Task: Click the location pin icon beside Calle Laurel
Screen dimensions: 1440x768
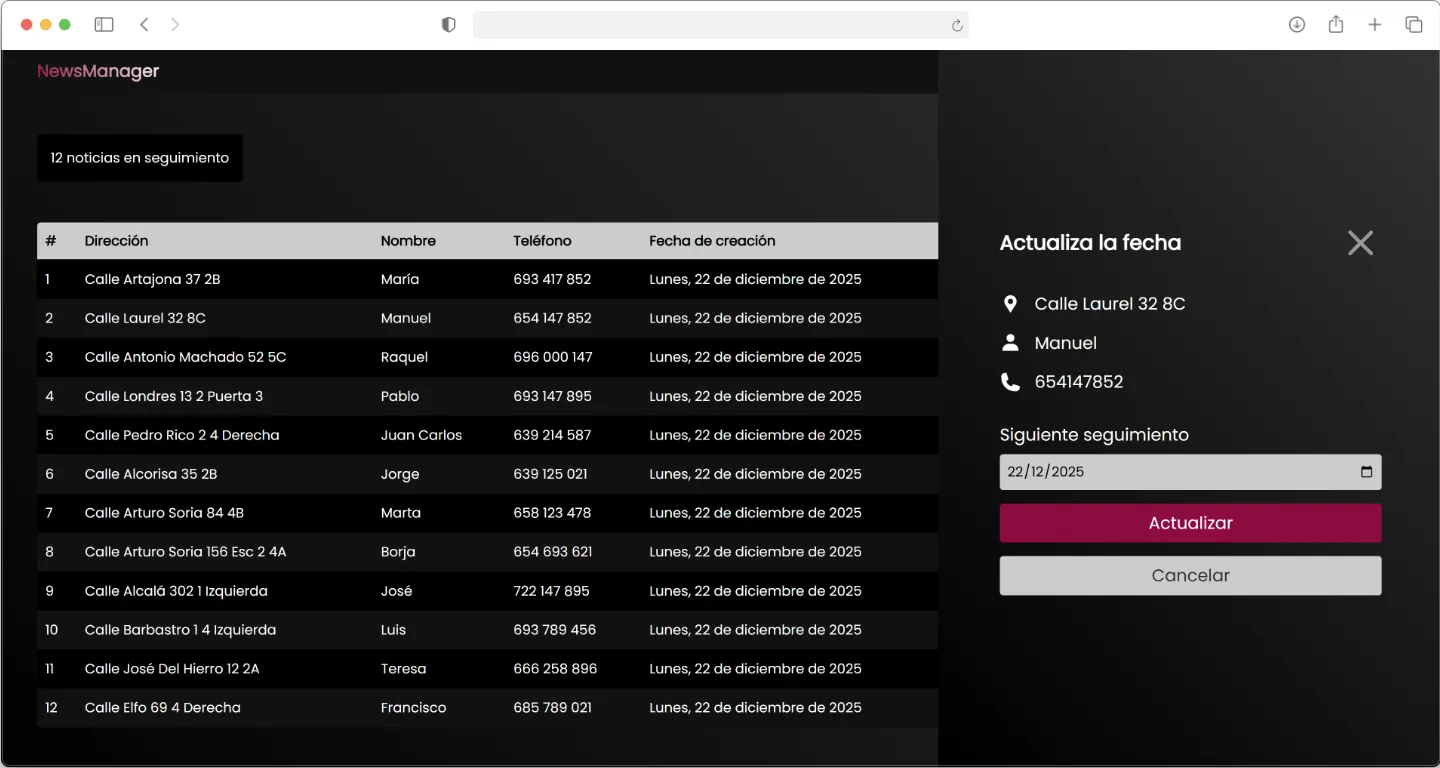Action: point(1010,304)
